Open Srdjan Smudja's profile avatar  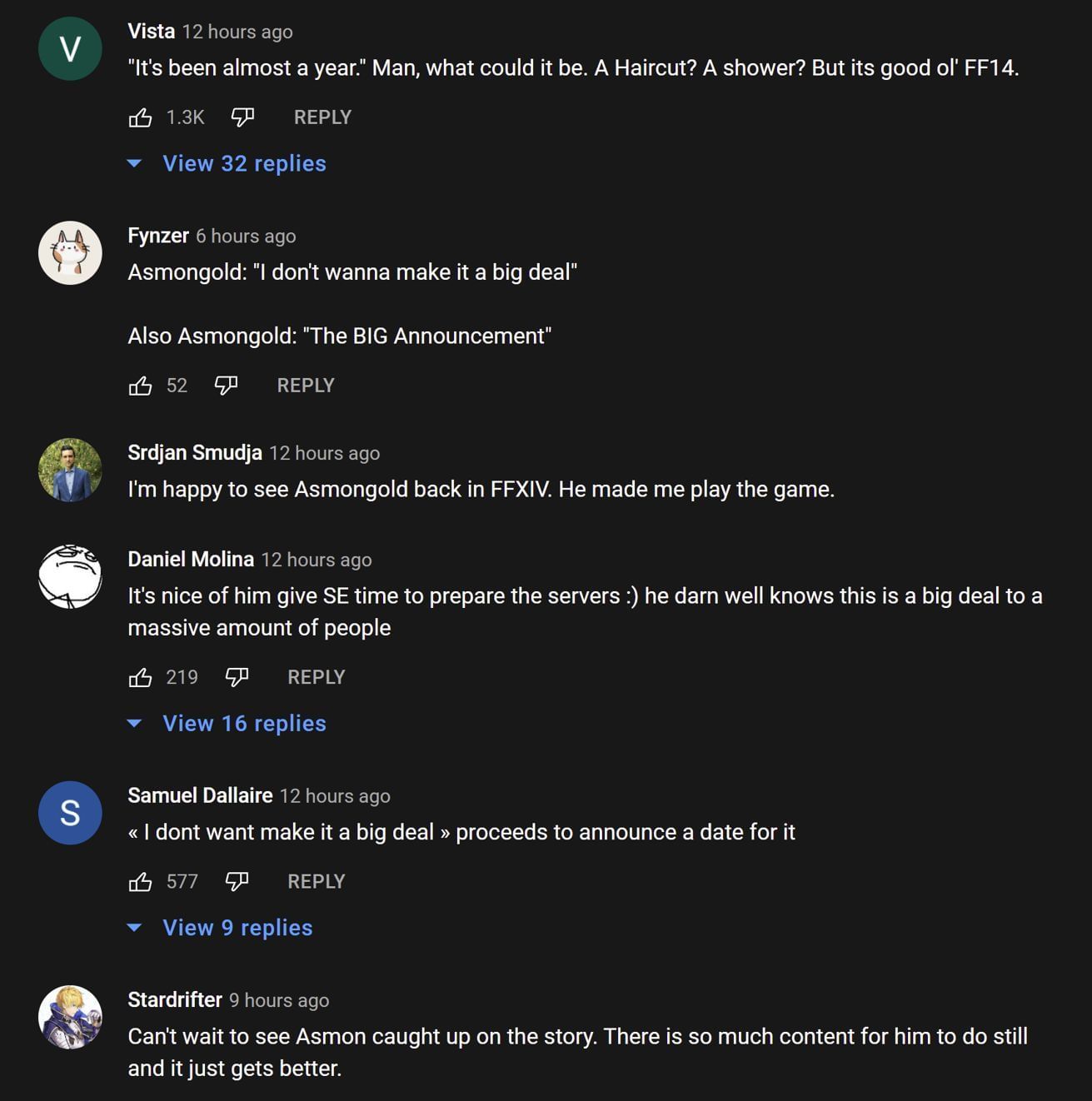click(71, 470)
